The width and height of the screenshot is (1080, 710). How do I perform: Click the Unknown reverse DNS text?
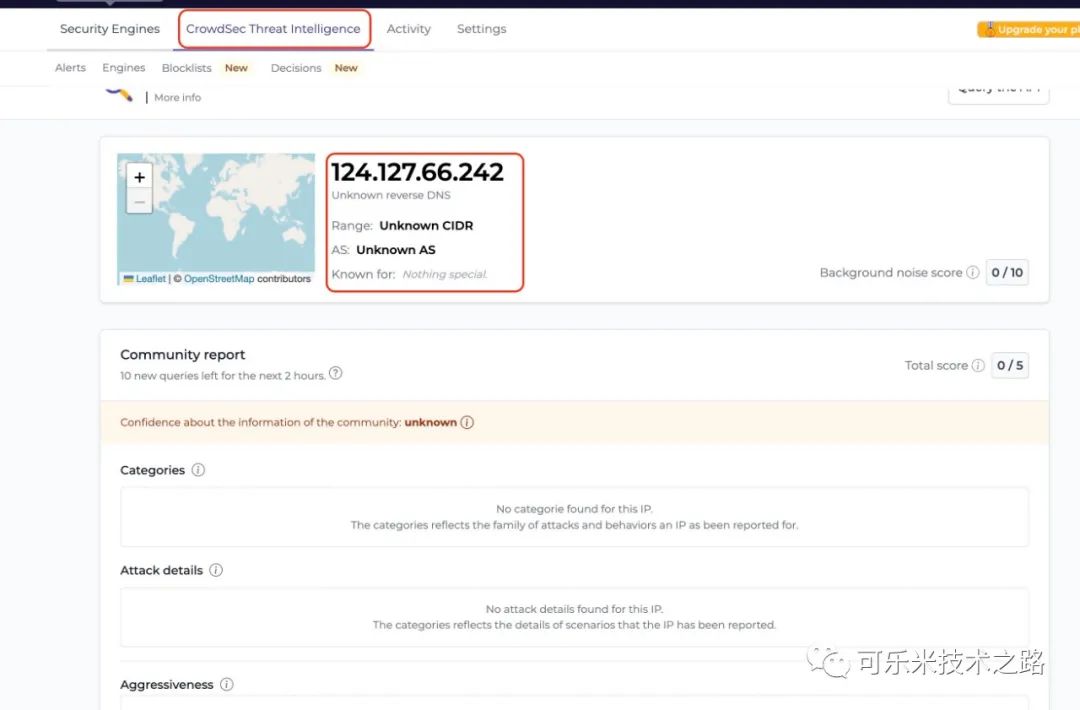click(x=391, y=195)
